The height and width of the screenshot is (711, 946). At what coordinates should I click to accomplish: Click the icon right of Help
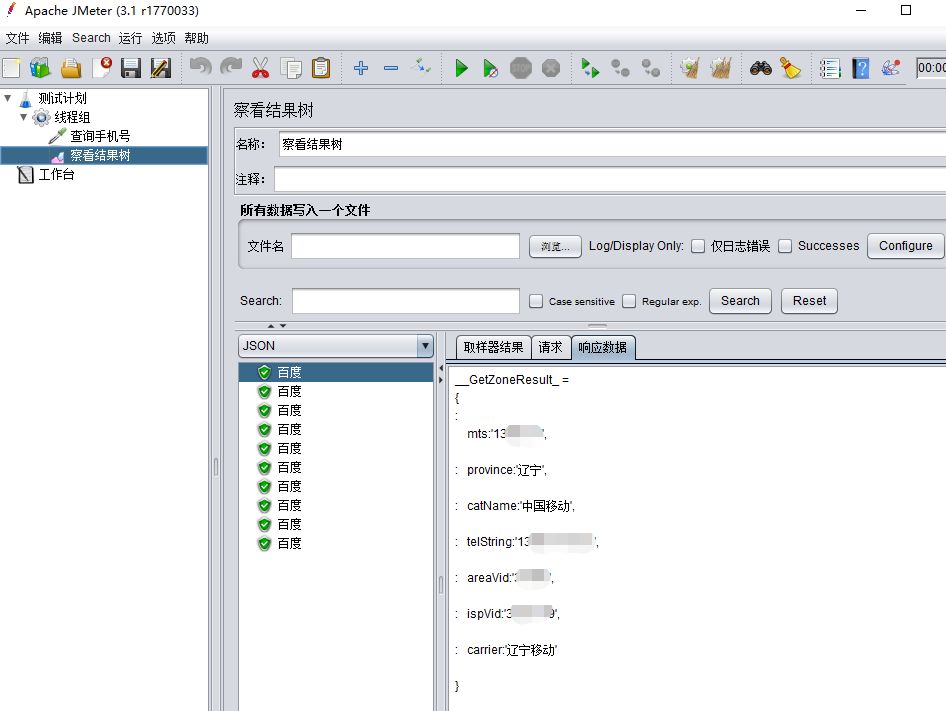click(x=891, y=68)
